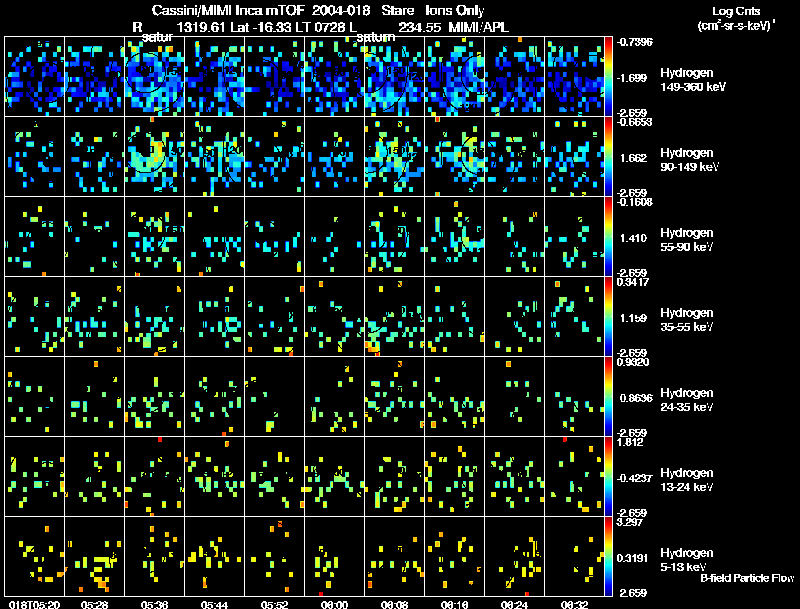Click the Hydrogen 55-90 keV row label
Viewport: 800px width, 609px height.
point(686,240)
